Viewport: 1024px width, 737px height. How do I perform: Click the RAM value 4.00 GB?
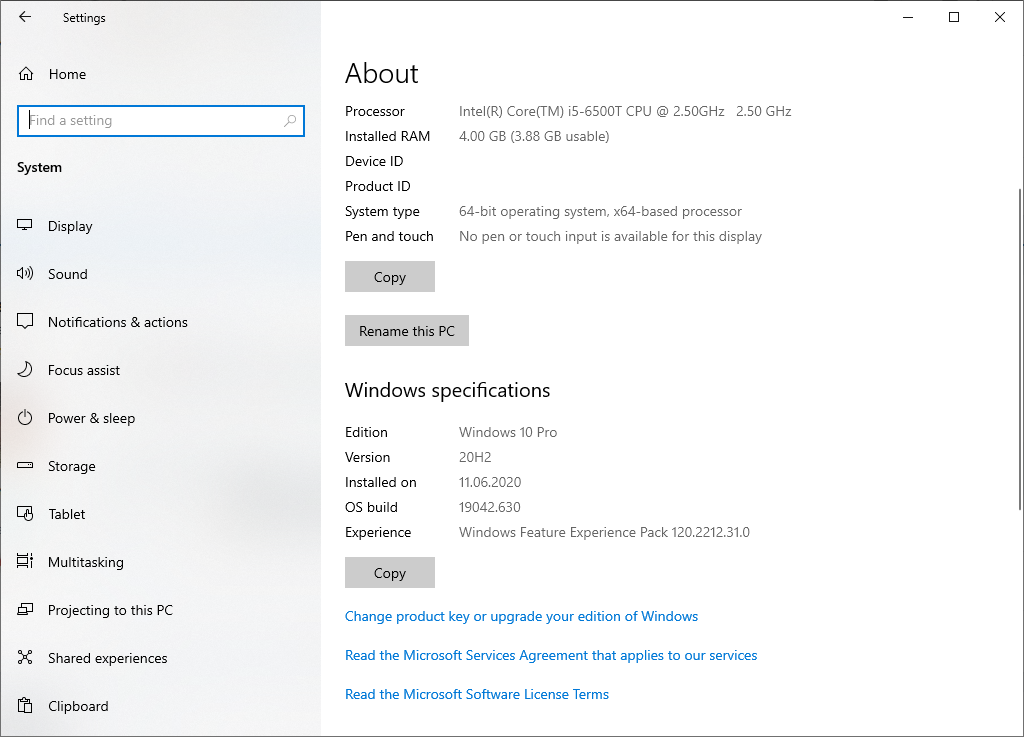[534, 136]
